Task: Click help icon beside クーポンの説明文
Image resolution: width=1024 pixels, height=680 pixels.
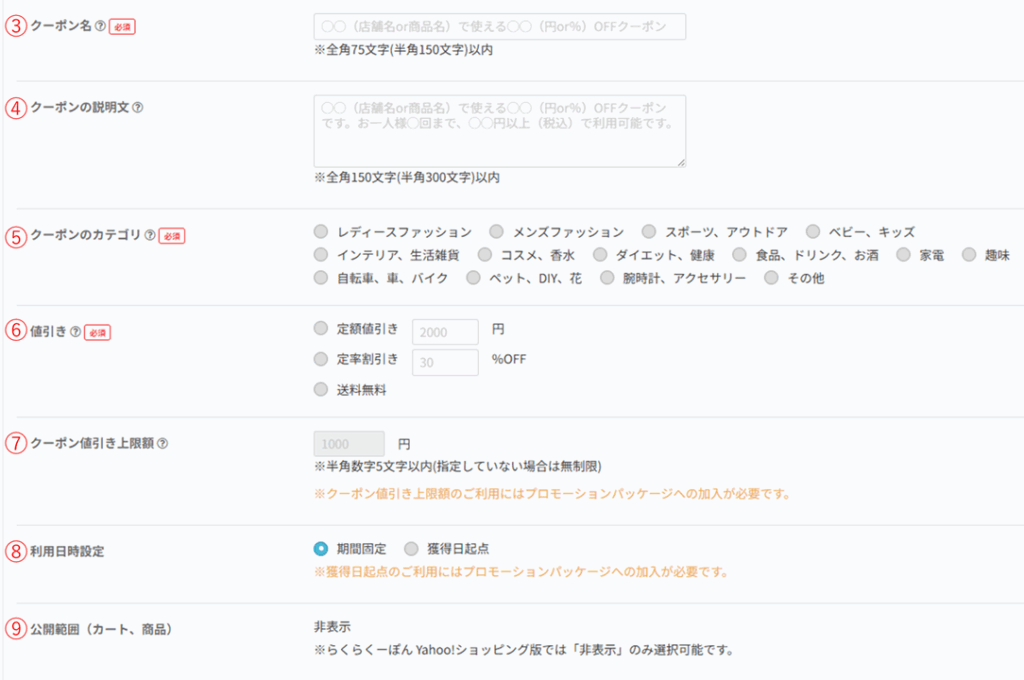Action: pos(138,107)
